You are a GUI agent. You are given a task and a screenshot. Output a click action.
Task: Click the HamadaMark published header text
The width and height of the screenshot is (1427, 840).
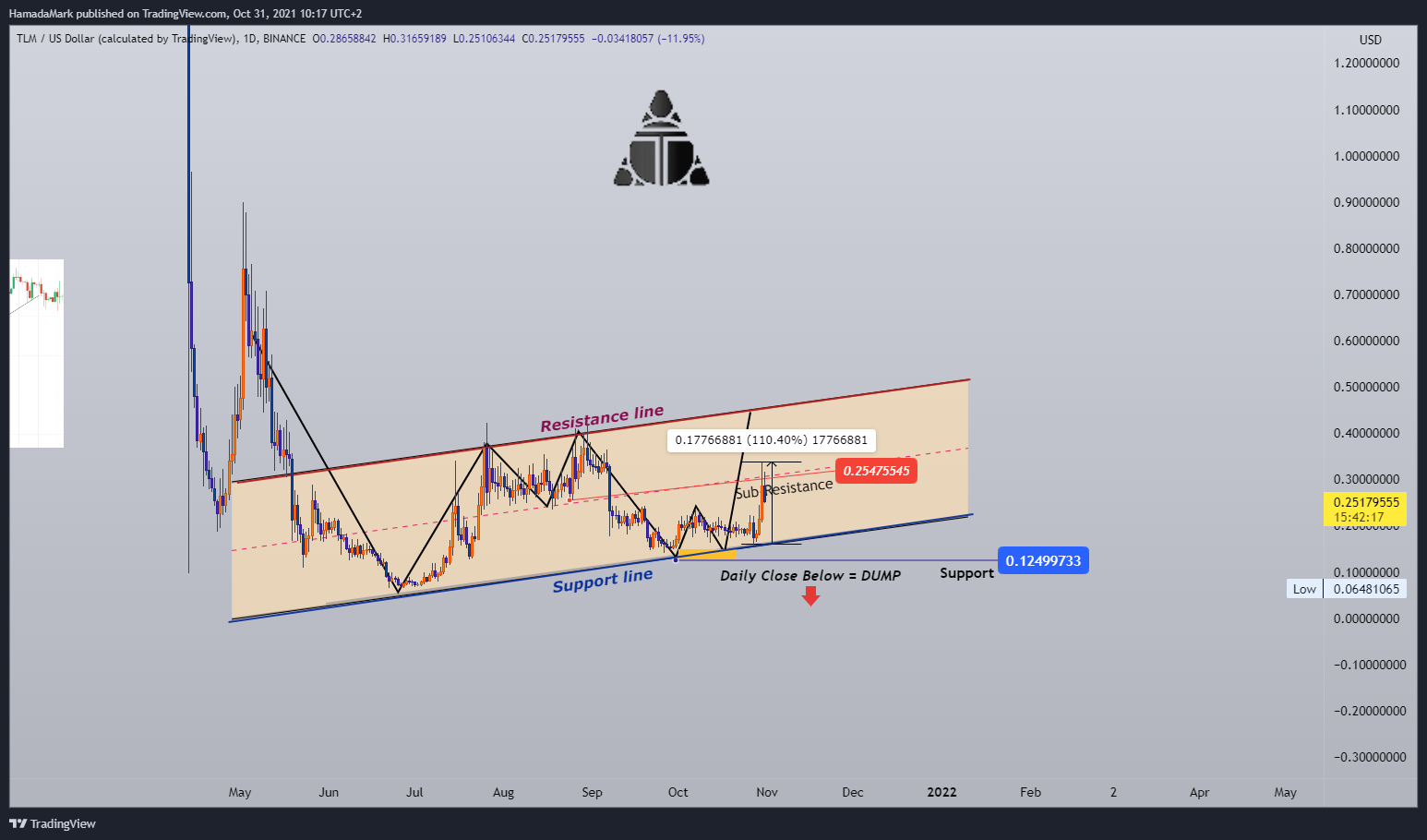click(x=185, y=14)
